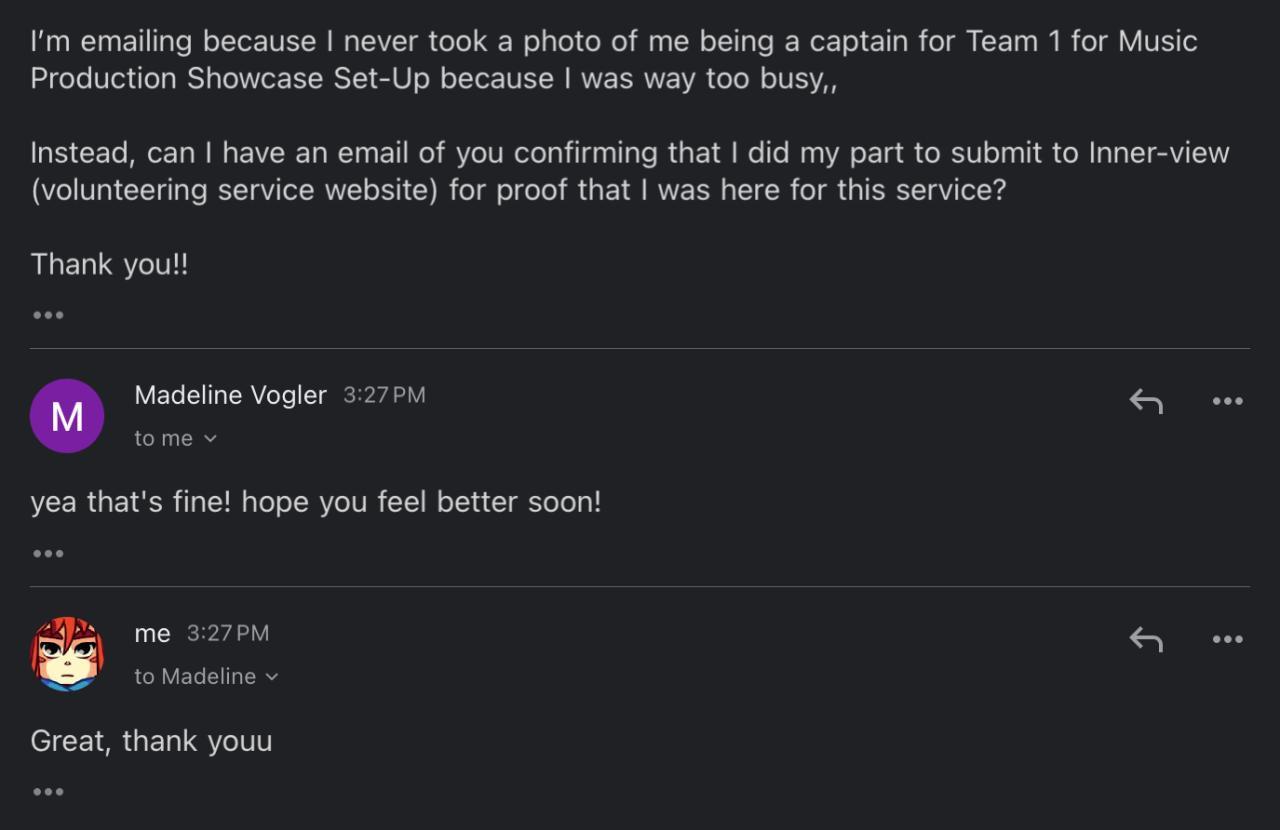
Task: Show trimmed content under "Great, thank youu"
Action: point(48,792)
